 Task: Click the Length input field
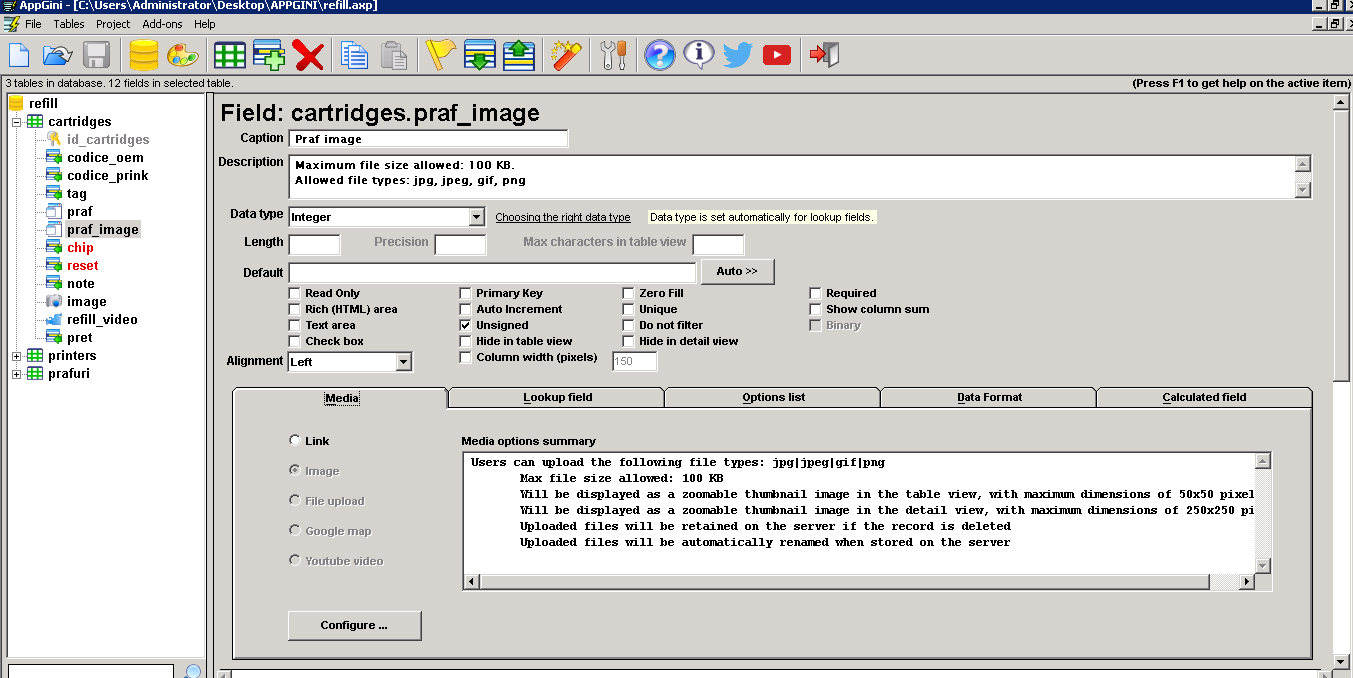tap(314, 245)
